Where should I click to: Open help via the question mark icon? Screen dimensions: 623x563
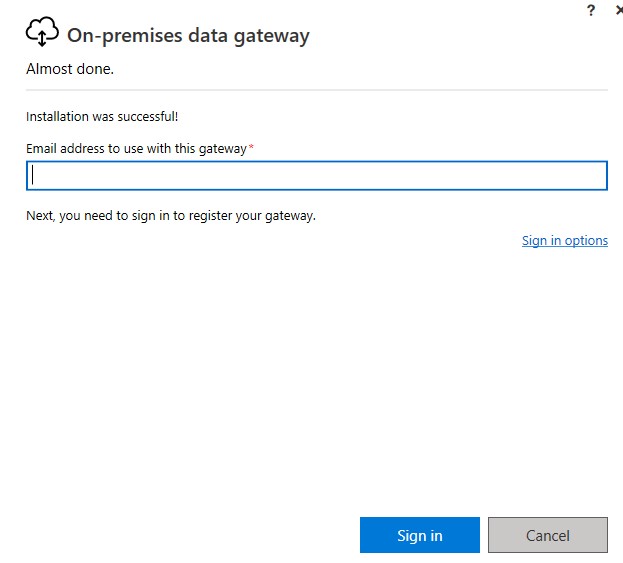[x=591, y=9]
